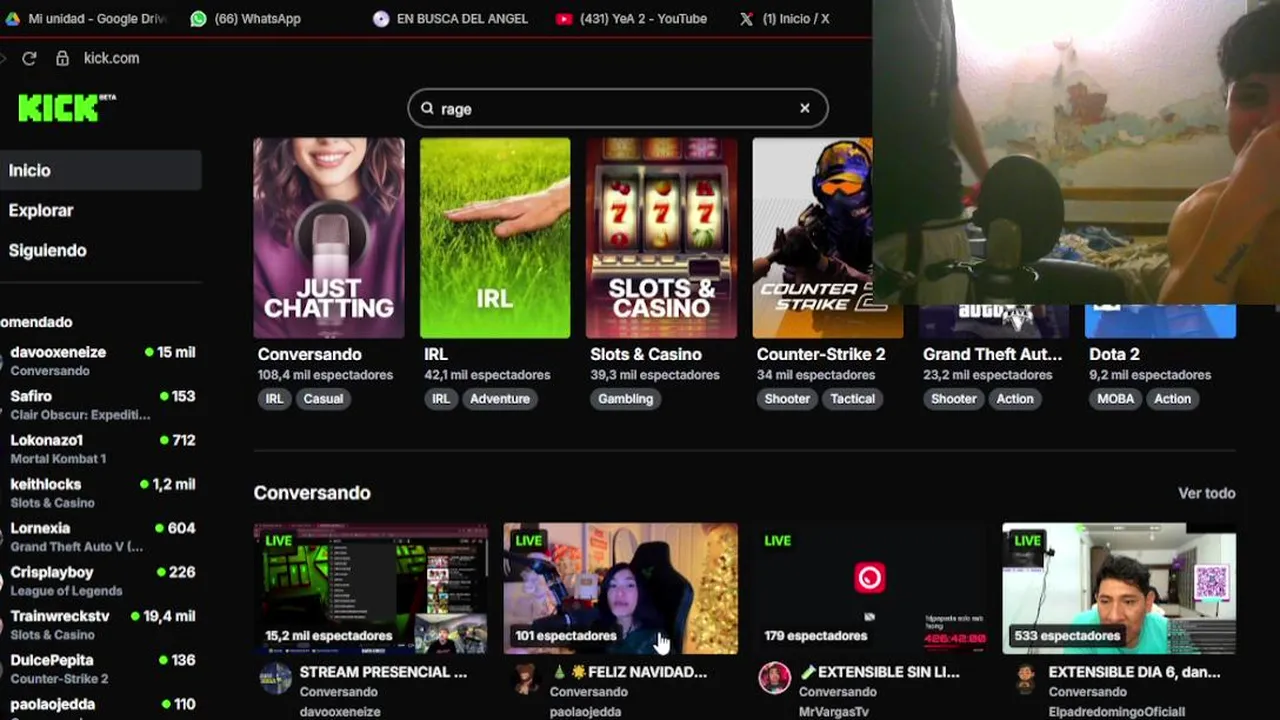The height and width of the screenshot is (720, 1280).
Task: Open stream thumbnail with 179 espectadores
Action: [870, 588]
